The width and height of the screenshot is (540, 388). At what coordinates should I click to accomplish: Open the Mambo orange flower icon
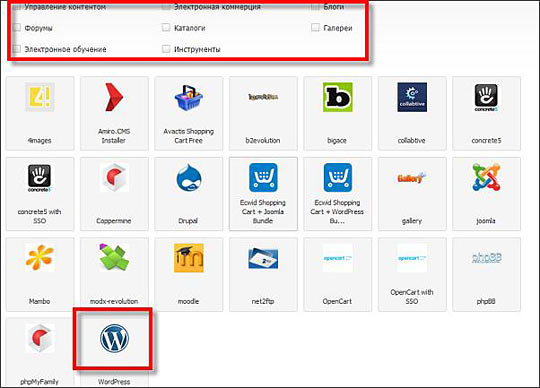[x=40, y=258]
